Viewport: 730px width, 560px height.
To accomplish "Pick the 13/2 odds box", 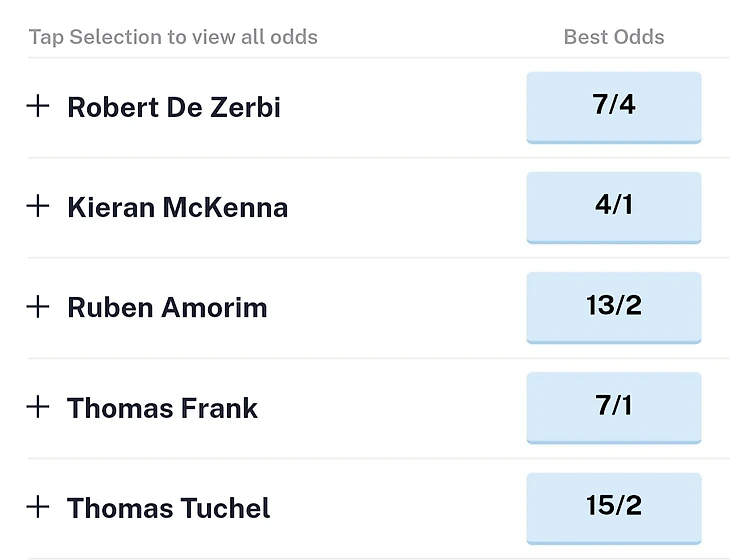I will (614, 308).
